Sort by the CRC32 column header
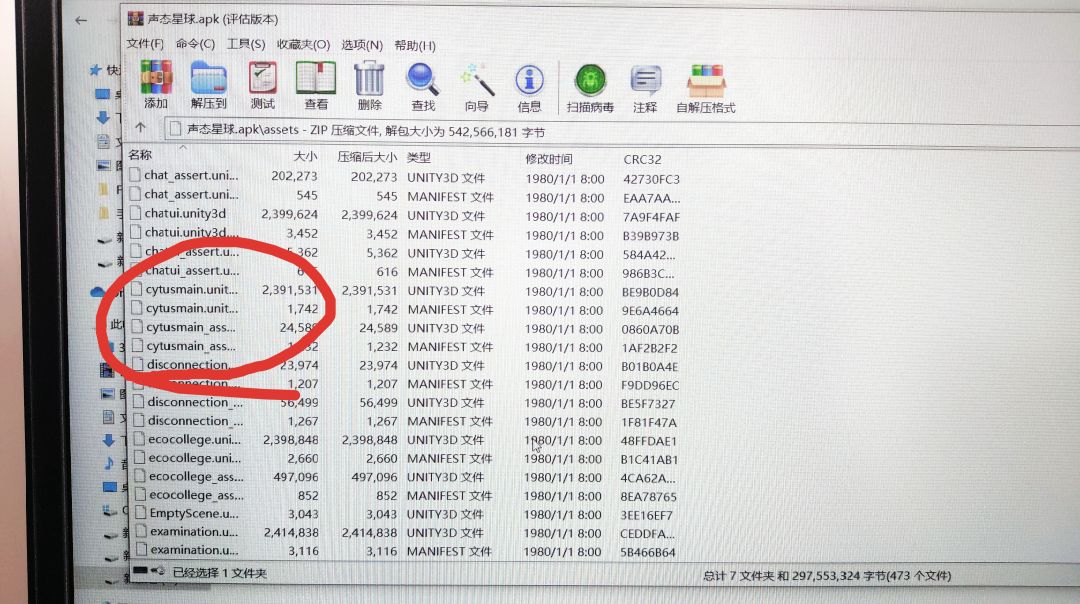Viewport: 1080px width, 604px height. point(643,160)
